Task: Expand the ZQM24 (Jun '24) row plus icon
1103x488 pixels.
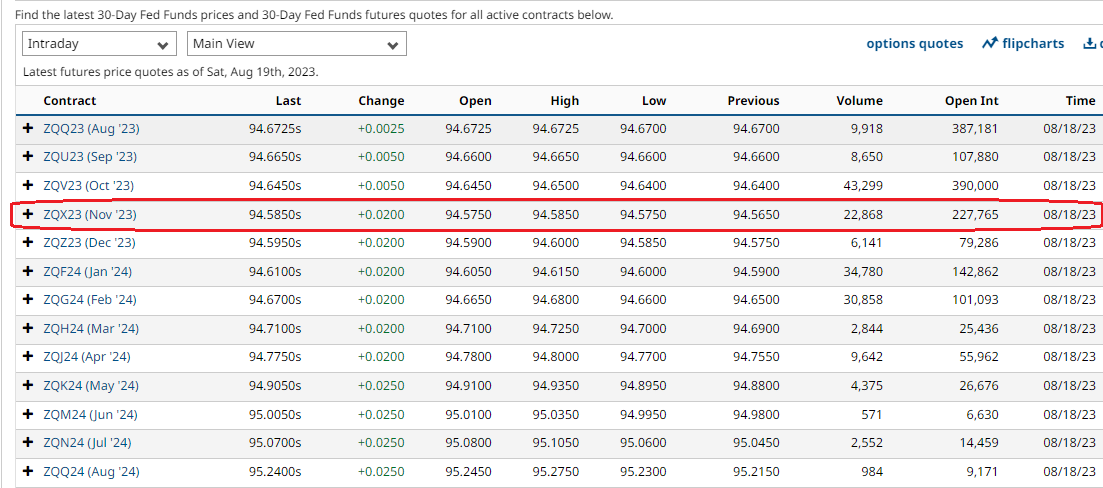Action: click(28, 415)
